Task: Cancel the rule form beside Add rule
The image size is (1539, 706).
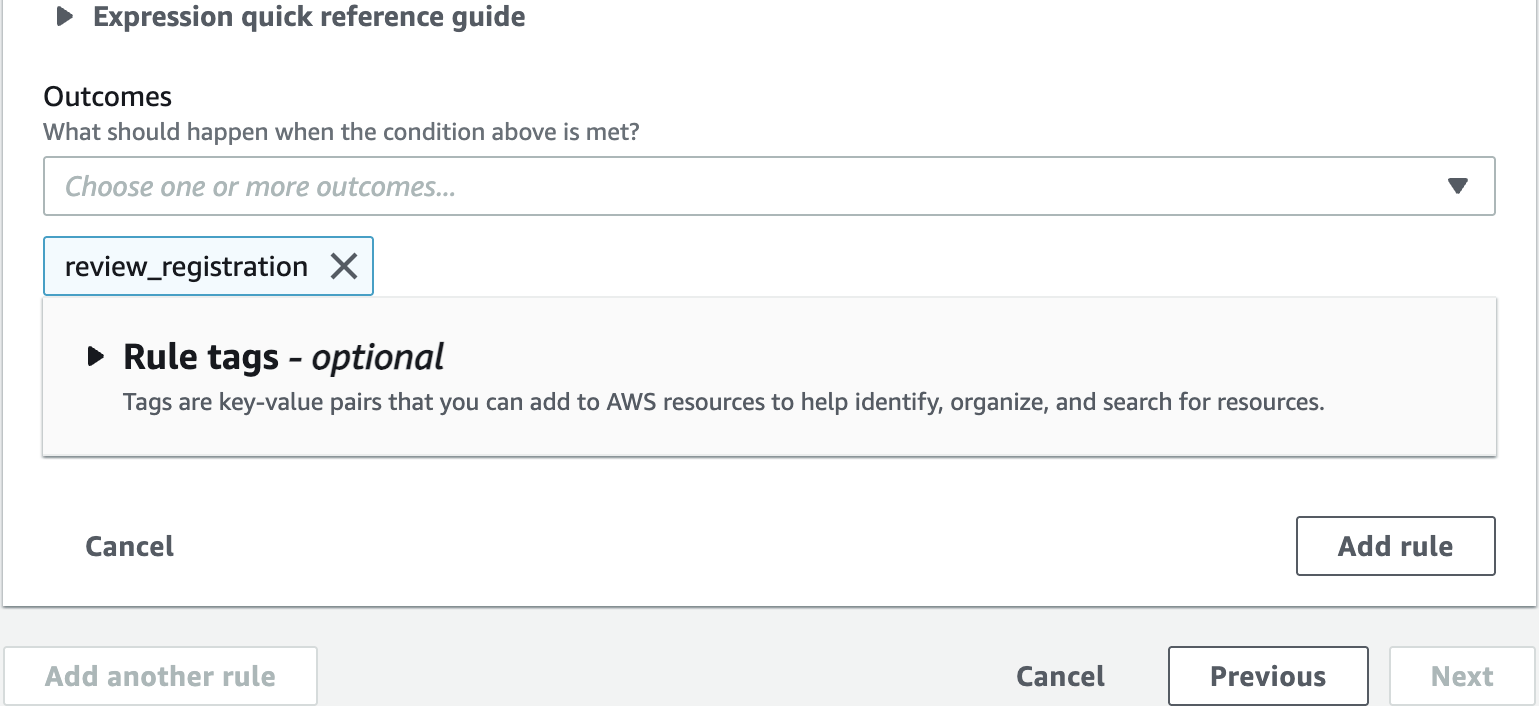Action: pos(130,546)
